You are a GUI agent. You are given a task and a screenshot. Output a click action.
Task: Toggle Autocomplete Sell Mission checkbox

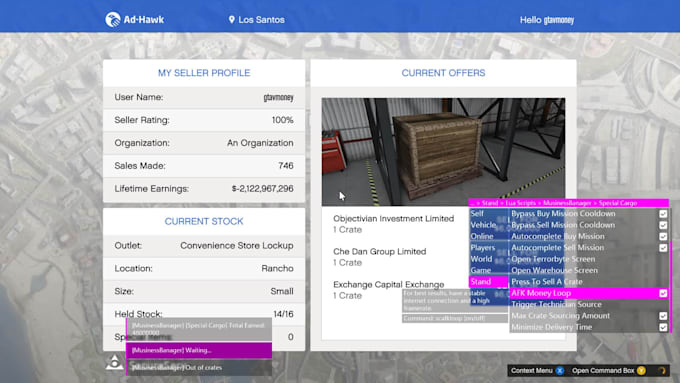pos(663,248)
